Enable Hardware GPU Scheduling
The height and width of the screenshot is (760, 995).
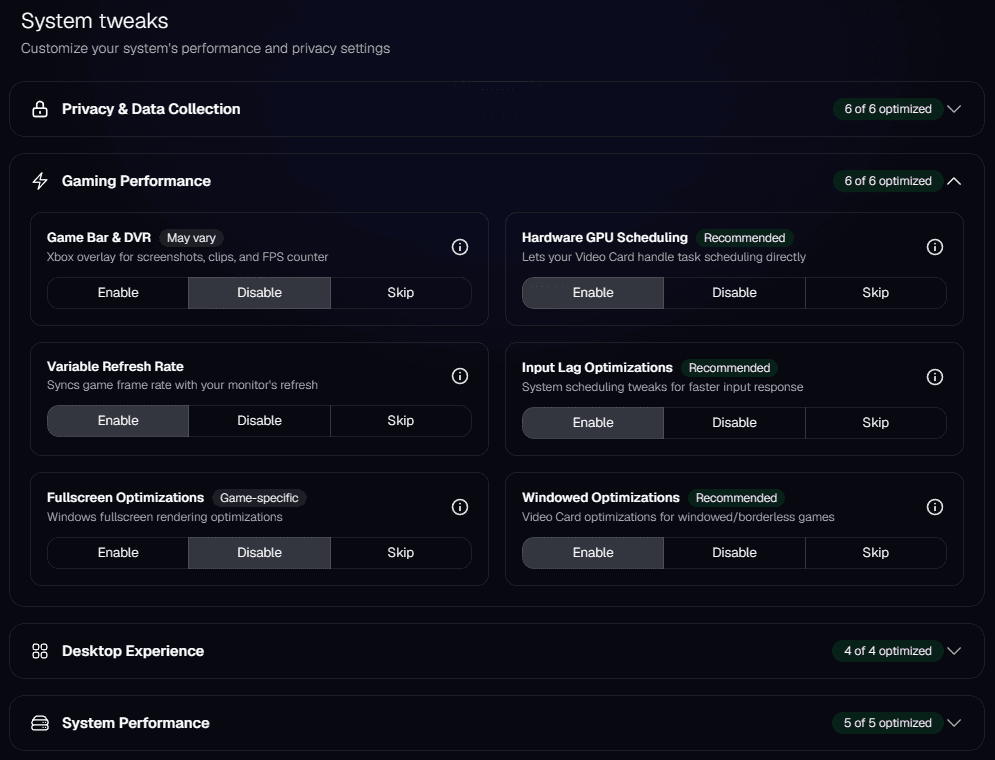click(x=593, y=292)
